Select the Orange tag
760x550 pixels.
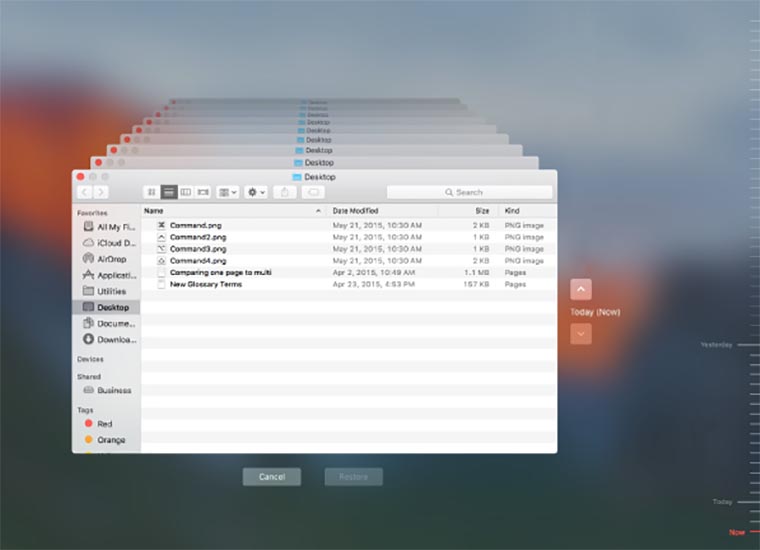(x=105, y=440)
